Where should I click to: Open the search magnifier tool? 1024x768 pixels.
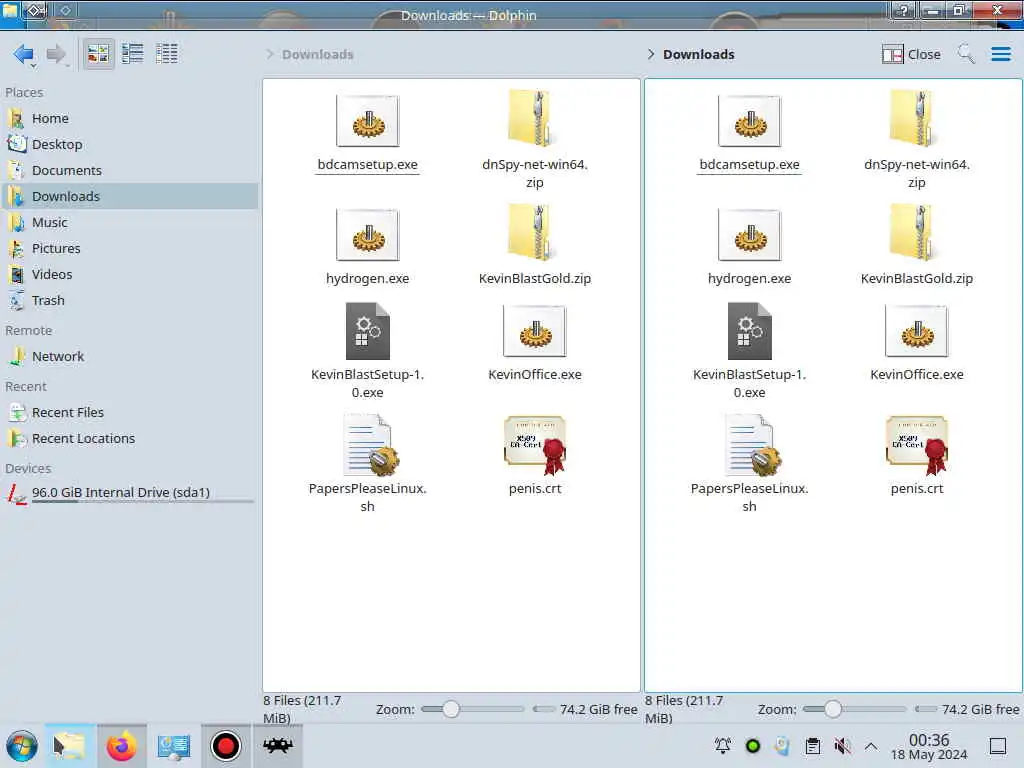966,54
